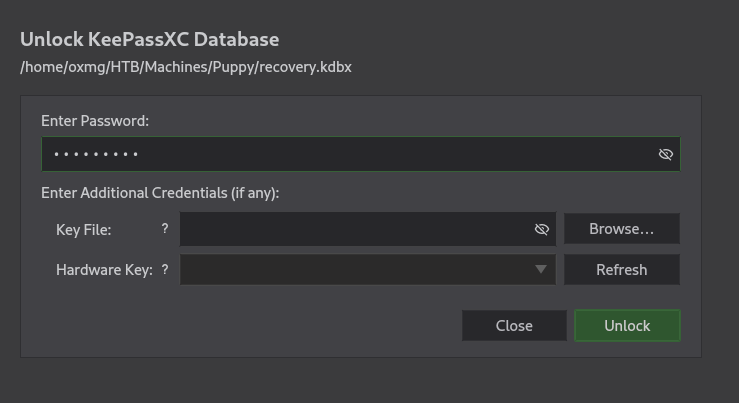Viewport: 739px width, 403px height.
Task: Refresh the hardware key list
Action: (621, 269)
